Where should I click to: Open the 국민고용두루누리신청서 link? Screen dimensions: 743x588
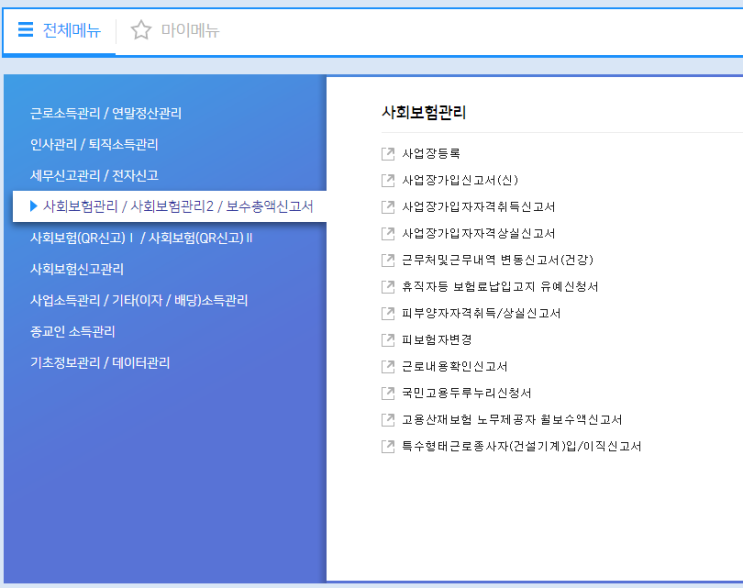[x=466, y=393]
